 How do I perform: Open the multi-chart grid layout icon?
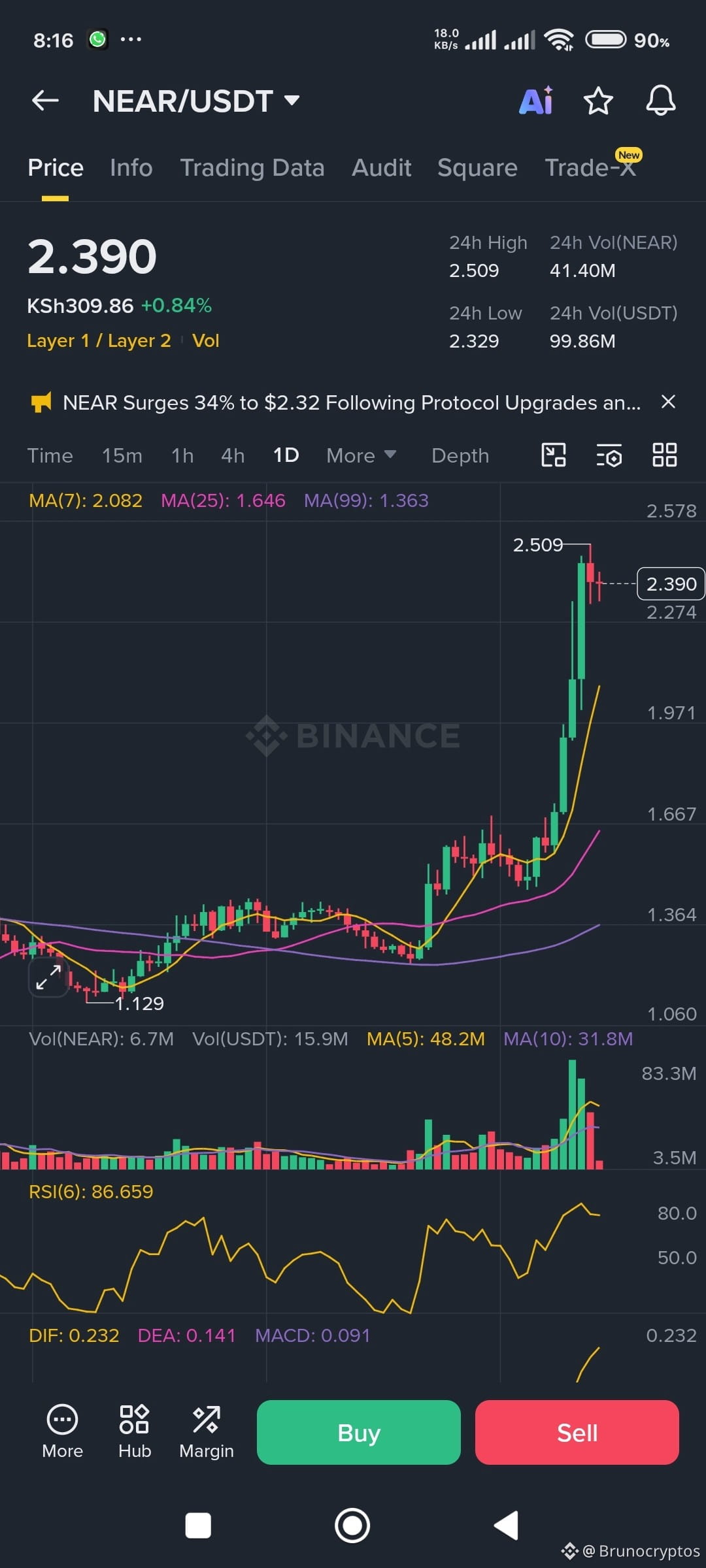[x=665, y=455]
